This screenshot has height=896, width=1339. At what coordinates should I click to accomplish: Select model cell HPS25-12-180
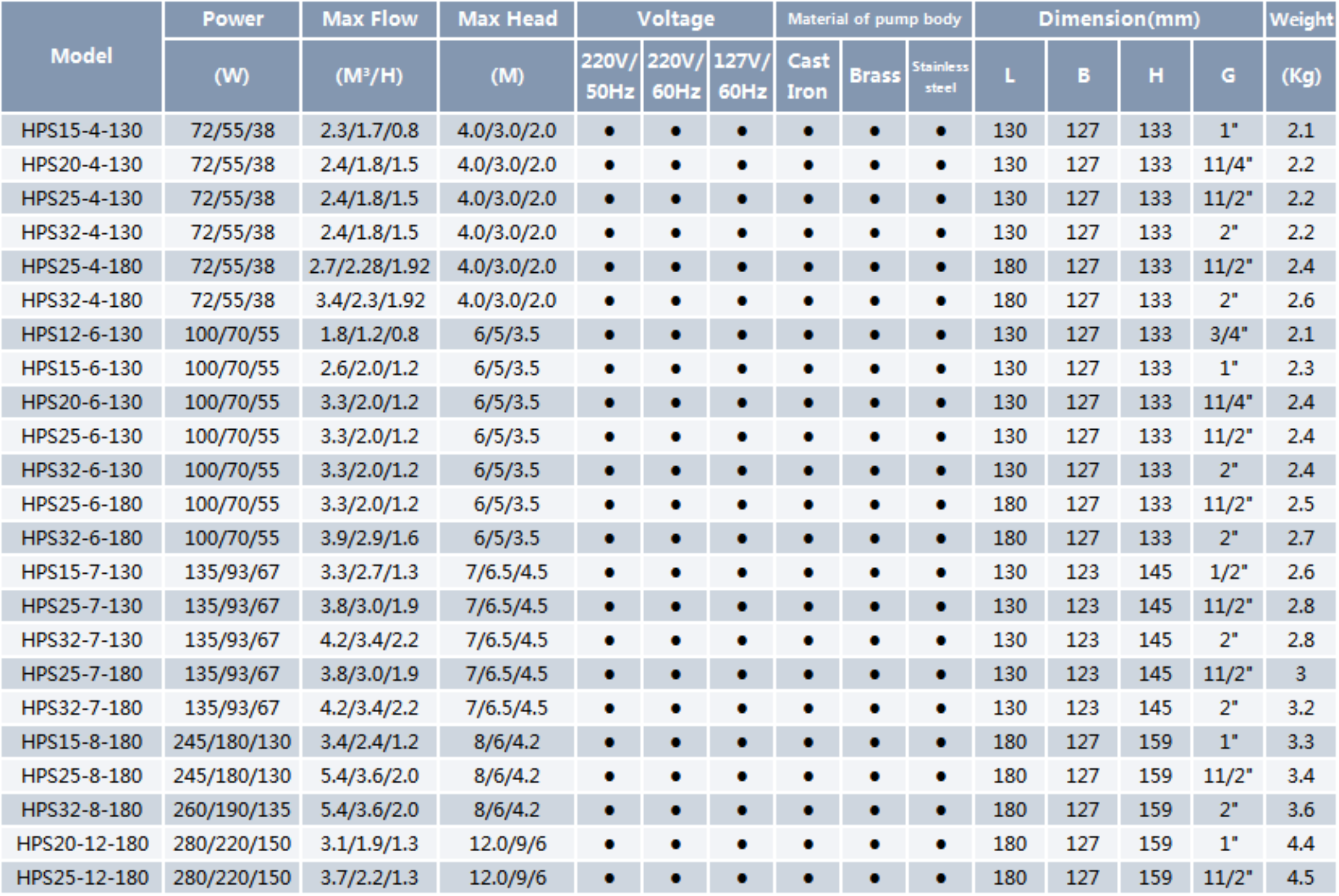(x=82, y=877)
